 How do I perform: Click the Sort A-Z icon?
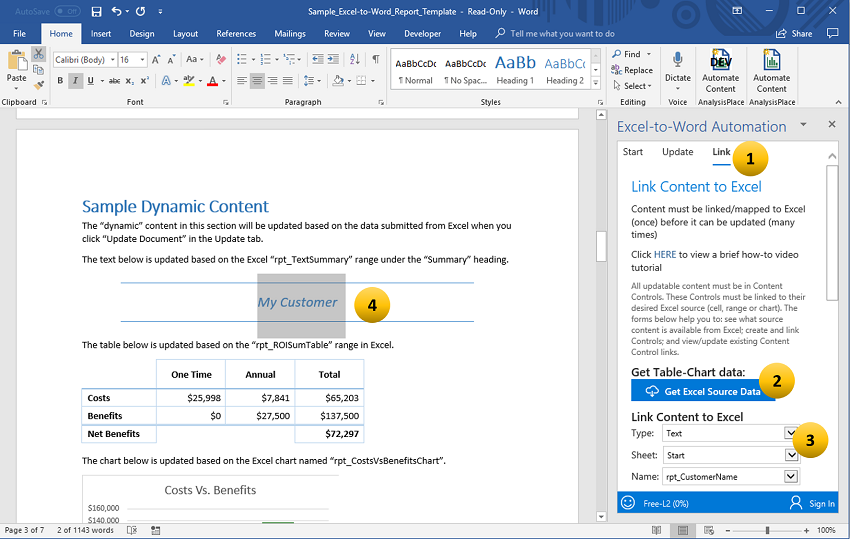[355, 59]
